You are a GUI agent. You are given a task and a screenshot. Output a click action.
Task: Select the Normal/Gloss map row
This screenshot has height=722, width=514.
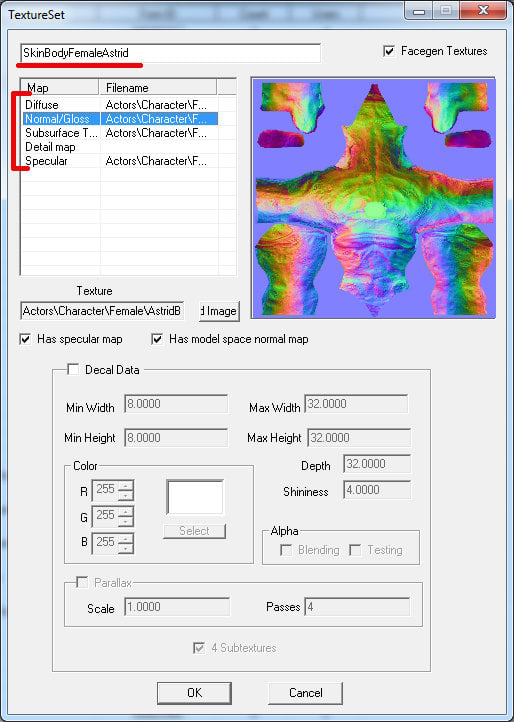[x=120, y=119]
